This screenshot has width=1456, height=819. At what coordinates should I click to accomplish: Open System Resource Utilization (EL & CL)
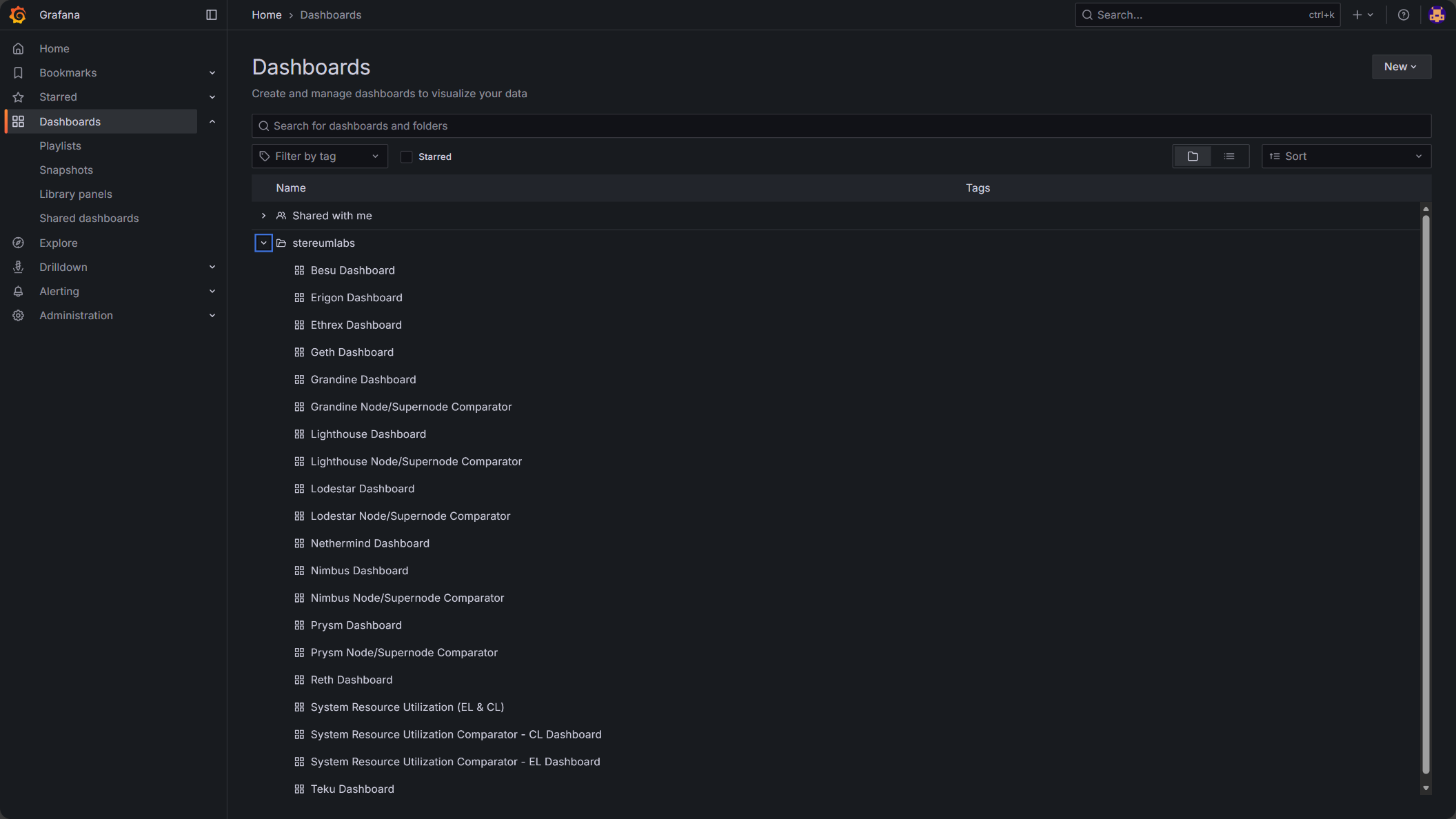tap(407, 707)
